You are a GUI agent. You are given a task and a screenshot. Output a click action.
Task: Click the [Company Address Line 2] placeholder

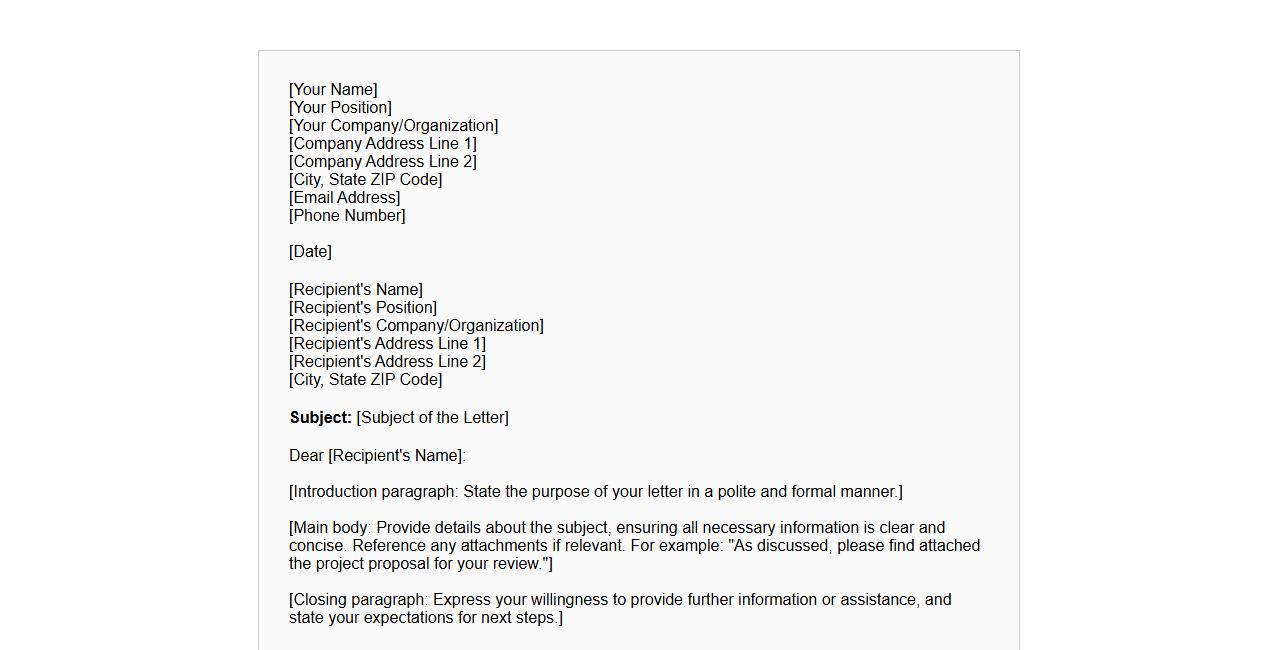[382, 162]
